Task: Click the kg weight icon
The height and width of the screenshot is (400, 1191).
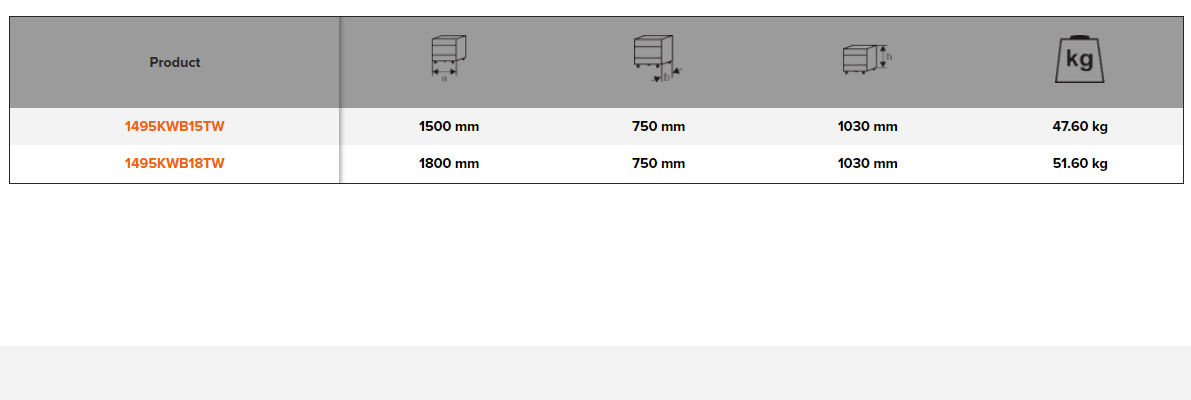Action: pyautogui.click(x=1079, y=60)
